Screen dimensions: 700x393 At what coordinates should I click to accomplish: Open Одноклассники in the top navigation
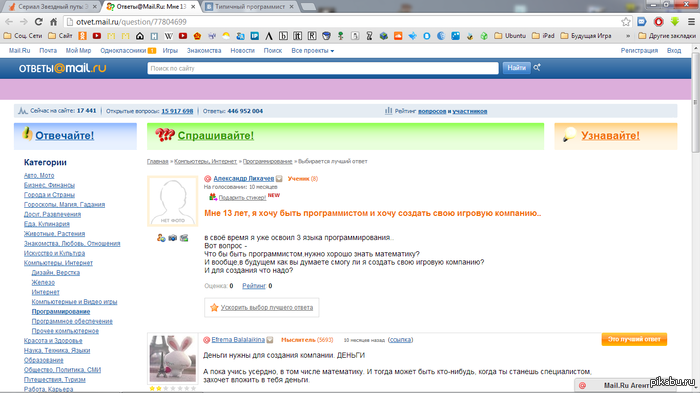pyautogui.click(x=123, y=51)
